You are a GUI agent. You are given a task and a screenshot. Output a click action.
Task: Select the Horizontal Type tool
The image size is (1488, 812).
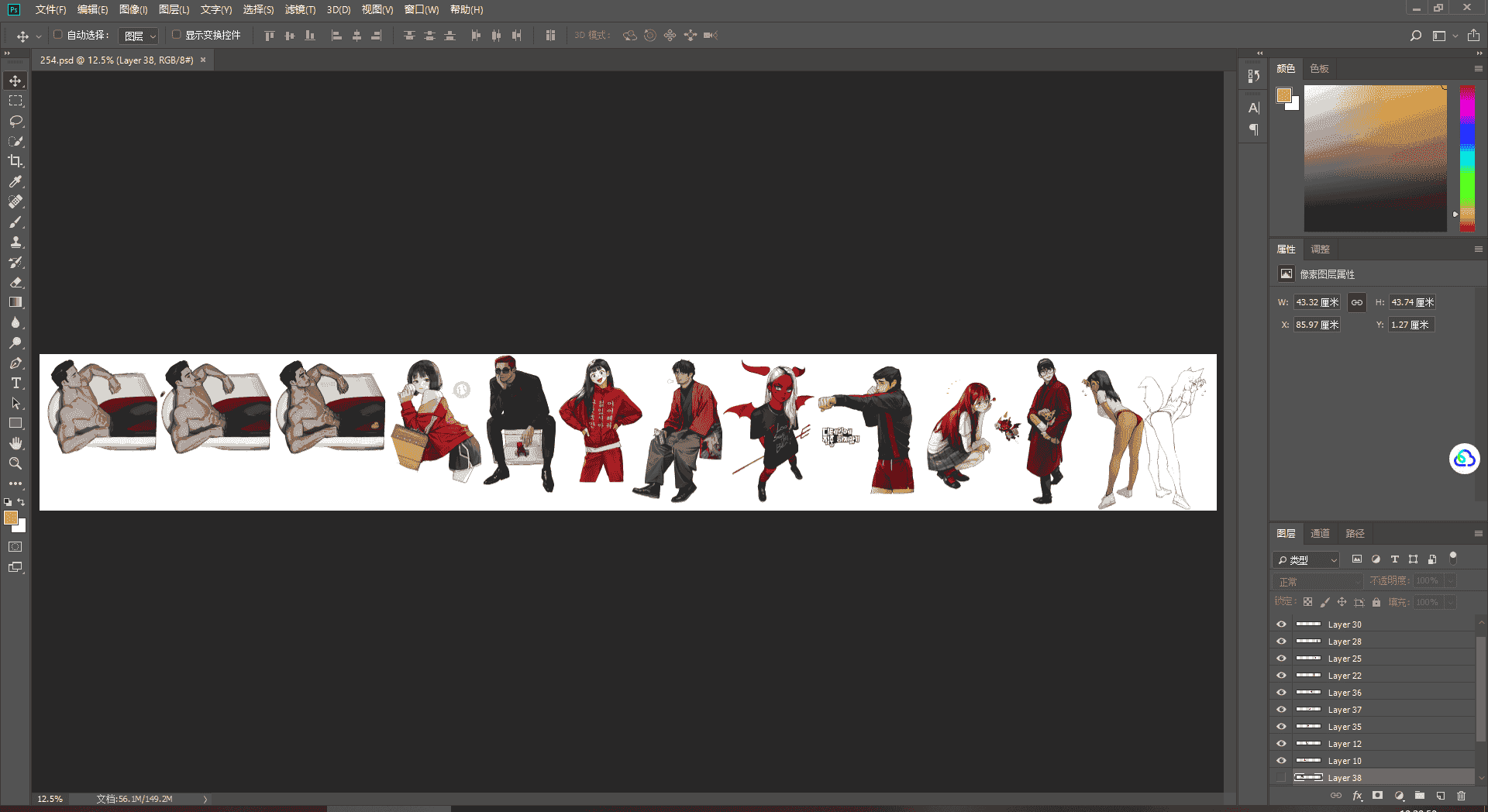click(x=15, y=383)
